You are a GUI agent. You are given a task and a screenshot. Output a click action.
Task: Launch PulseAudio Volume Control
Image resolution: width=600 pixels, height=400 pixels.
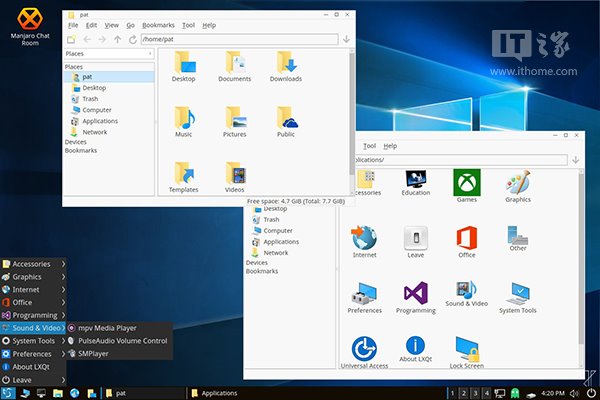pyautogui.click(x=119, y=341)
